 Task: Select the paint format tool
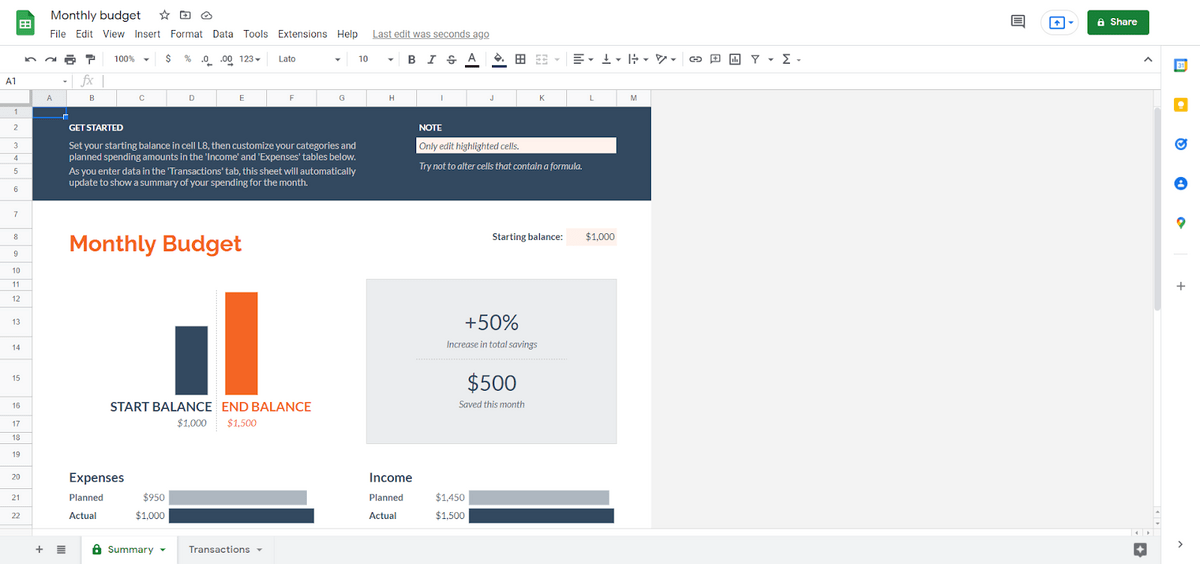pyautogui.click(x=90, y=59)
